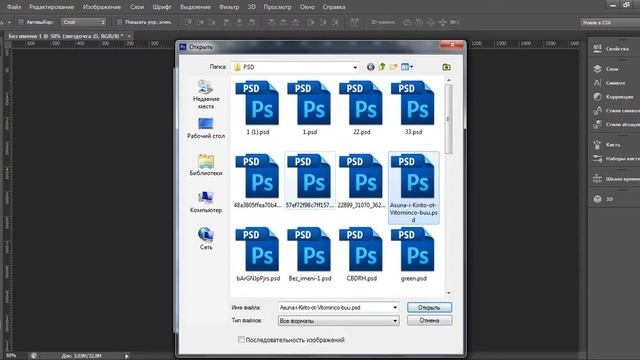Toggle the Автовыбор checkbox in options bar
640x360 pixels.
(x=21, y=22)
